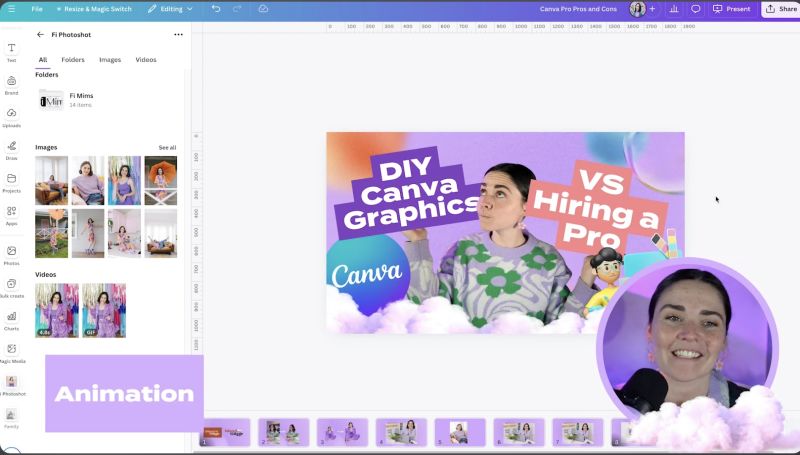The image size is (800, 455).
Task: Click the Canva Pro Pros and Cons title
Action: pyautogui.click(x=578, y=9)
